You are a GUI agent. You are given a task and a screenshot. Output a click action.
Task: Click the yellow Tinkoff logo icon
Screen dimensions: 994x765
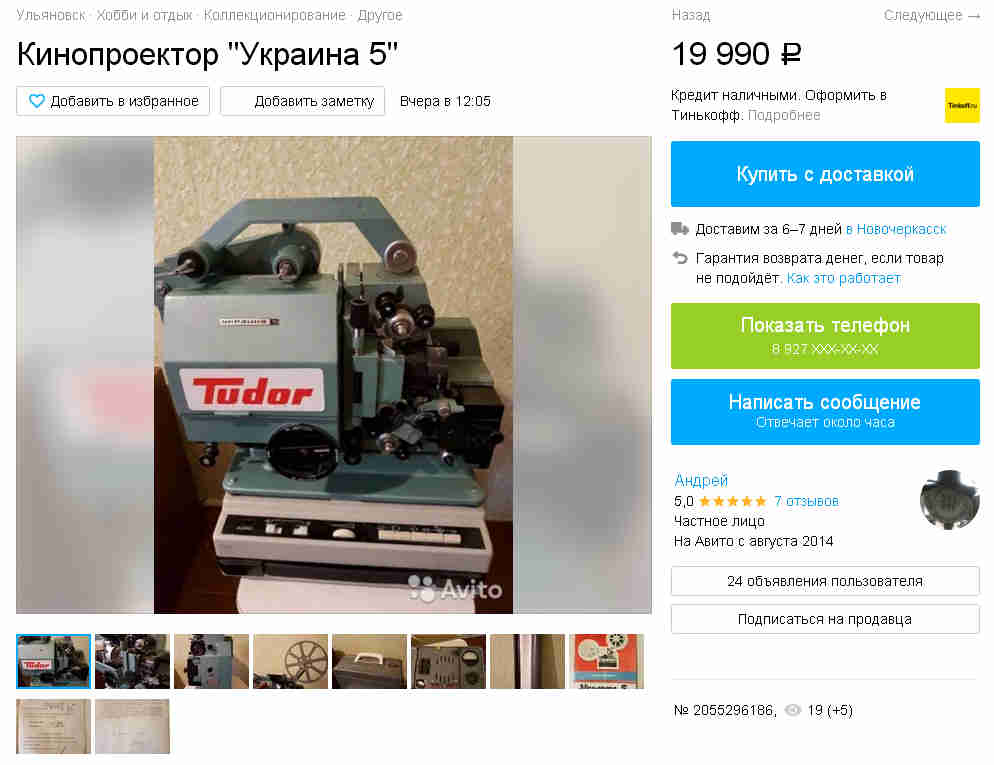962,105
